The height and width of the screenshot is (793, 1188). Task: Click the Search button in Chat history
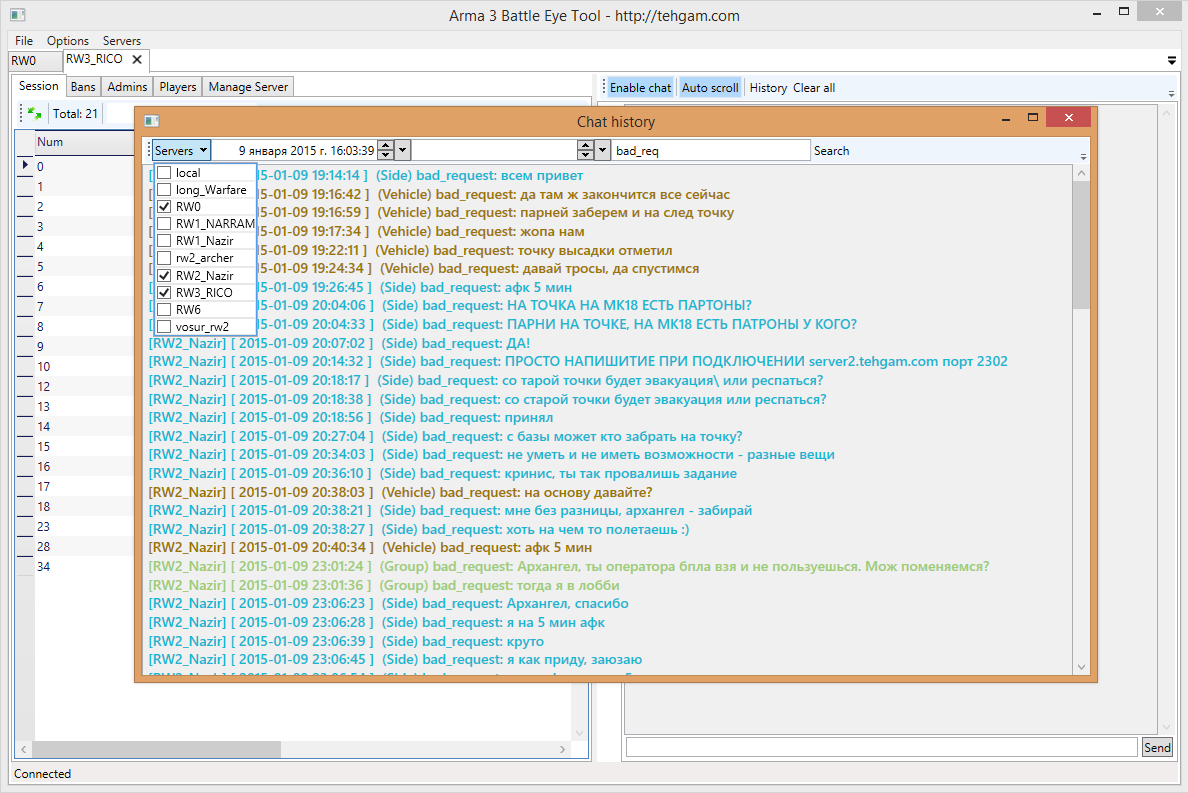(x=831, y=151)
